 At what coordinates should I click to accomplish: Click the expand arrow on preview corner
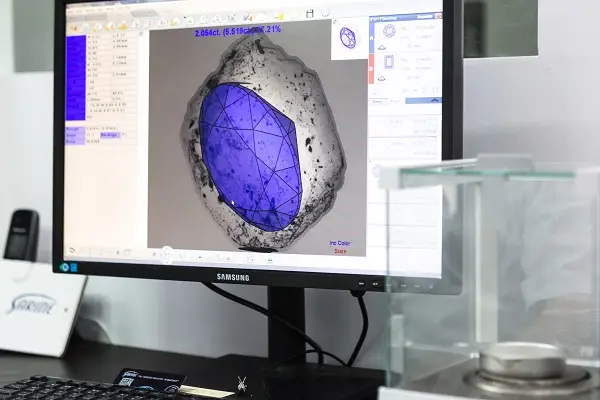tap(336, 22)
